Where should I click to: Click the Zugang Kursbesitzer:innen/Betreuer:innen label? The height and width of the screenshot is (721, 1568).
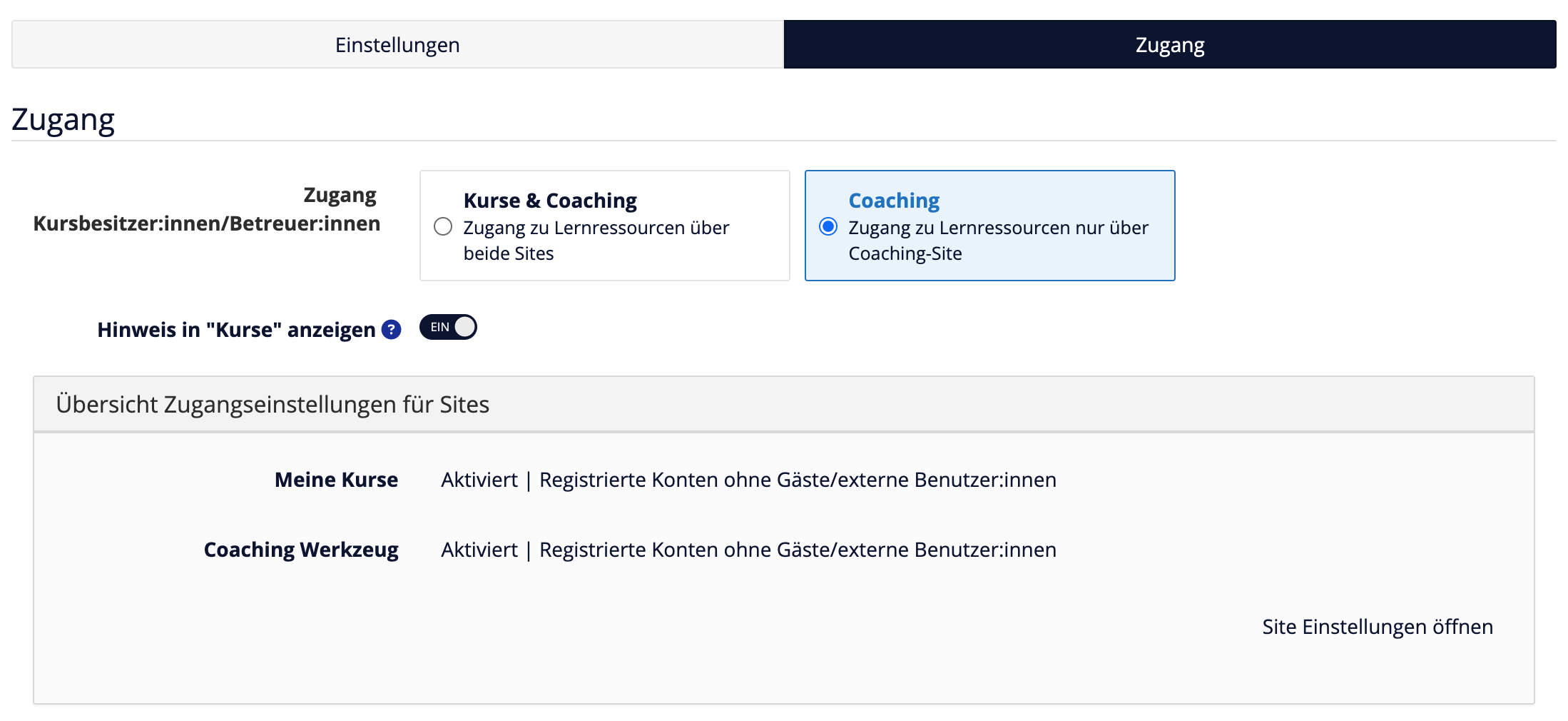pos(207,209)
